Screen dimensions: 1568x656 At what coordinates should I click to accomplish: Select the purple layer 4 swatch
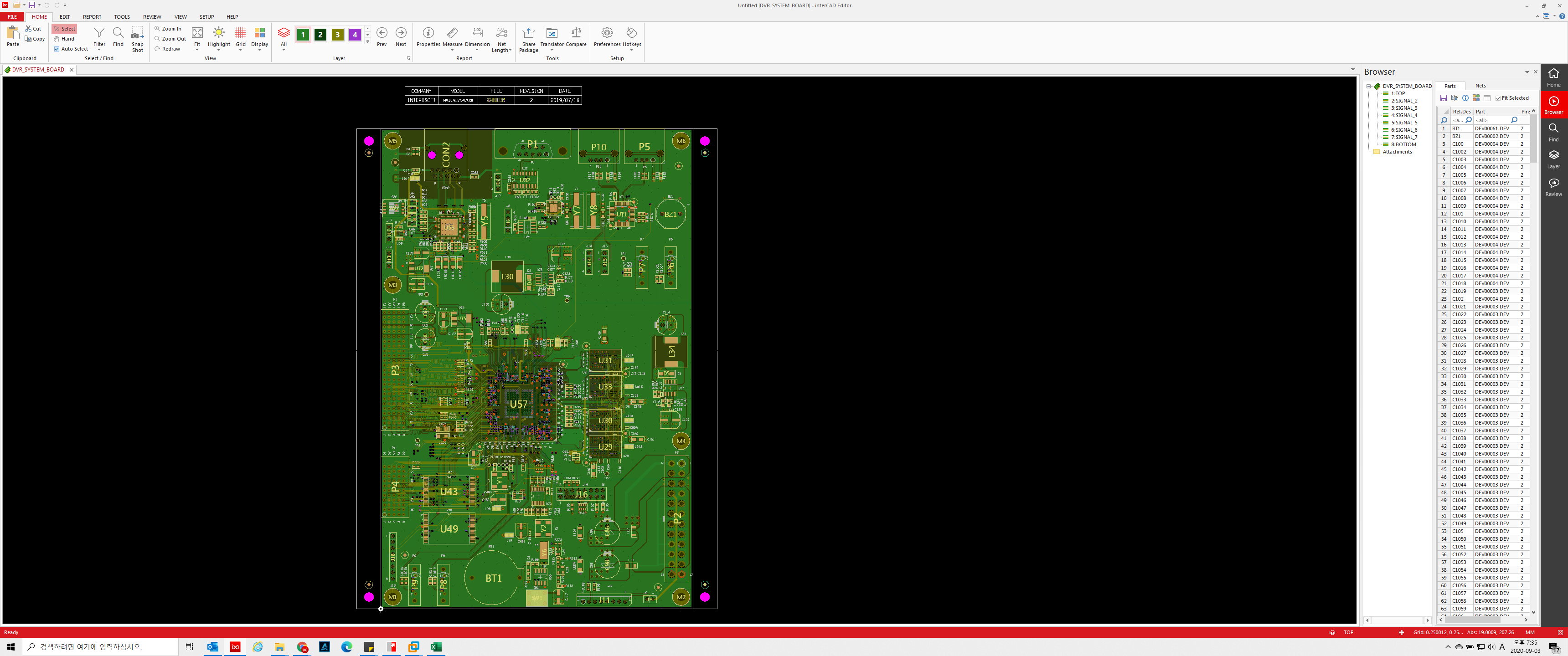pyautogui.click(x=355, y=35)
